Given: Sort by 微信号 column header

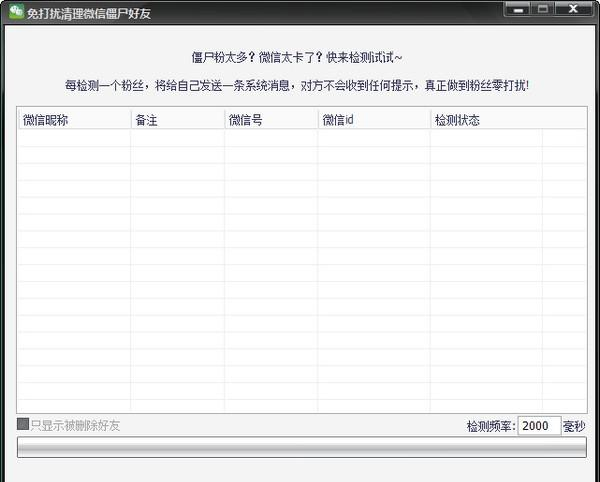Looking at the screenshot, I should point(271,120).
